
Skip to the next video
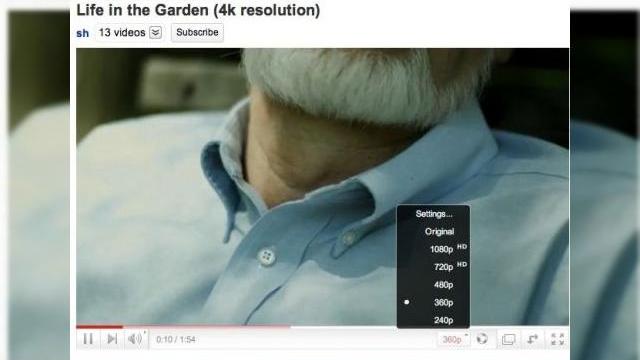coord(112,339)
